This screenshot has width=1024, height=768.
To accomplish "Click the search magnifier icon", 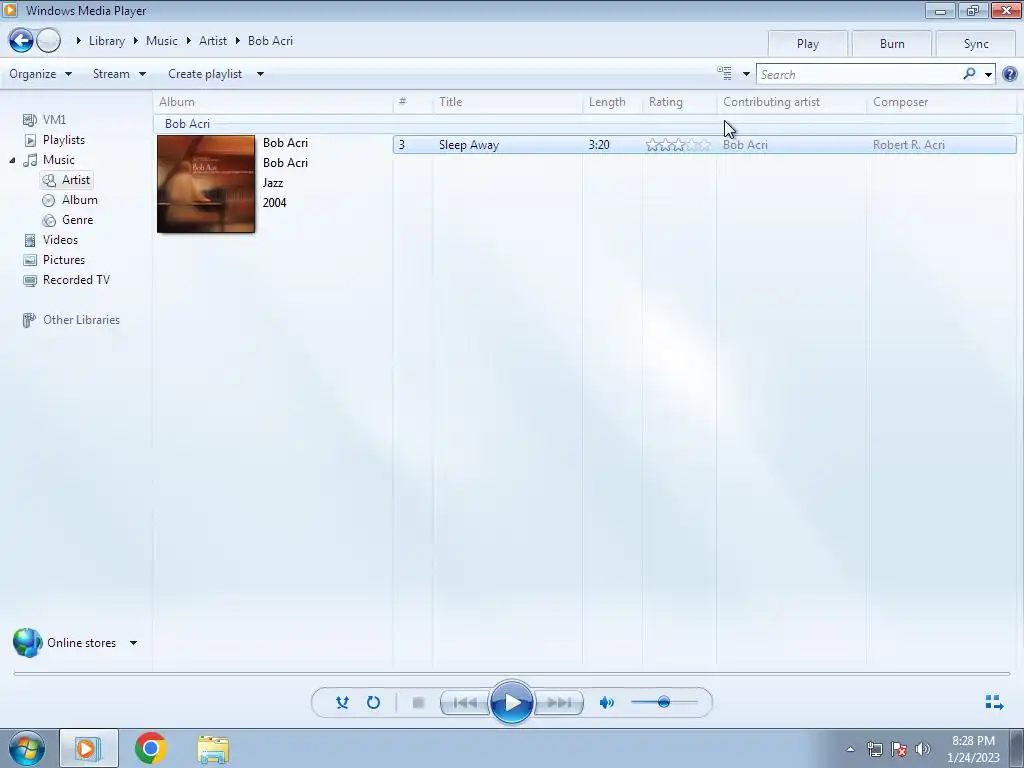I will point(969,74).
